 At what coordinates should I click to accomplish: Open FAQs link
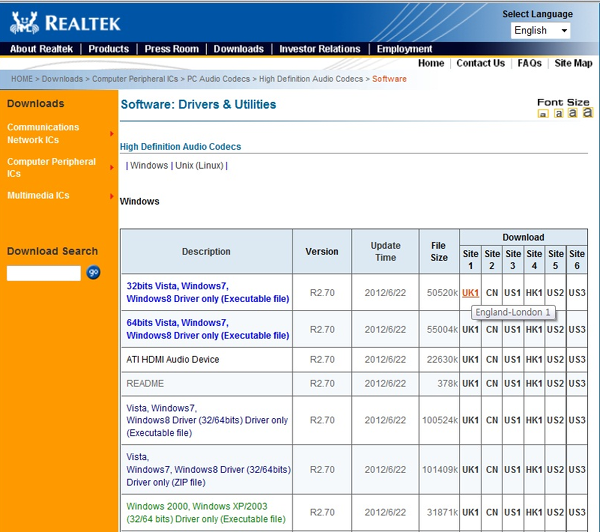pos(530,63)
